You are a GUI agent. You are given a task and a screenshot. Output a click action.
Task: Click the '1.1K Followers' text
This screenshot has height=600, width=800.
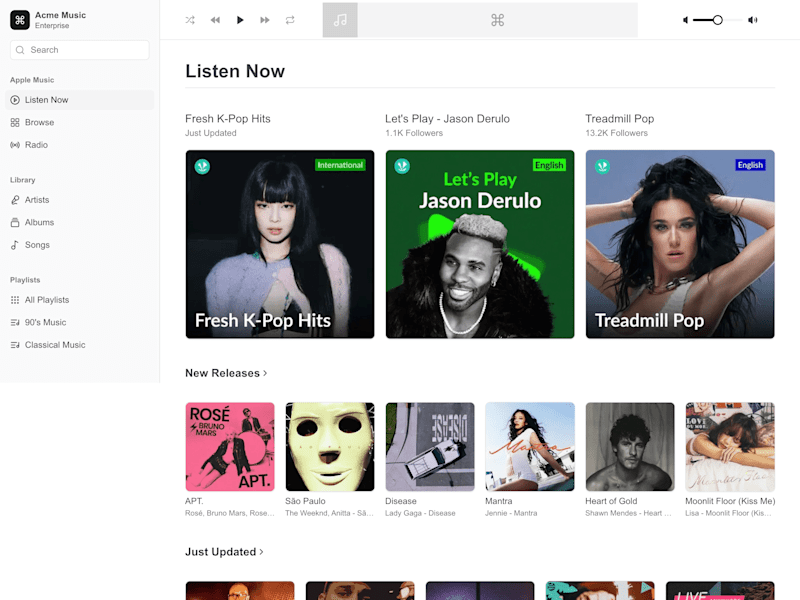tap(414, 133)
